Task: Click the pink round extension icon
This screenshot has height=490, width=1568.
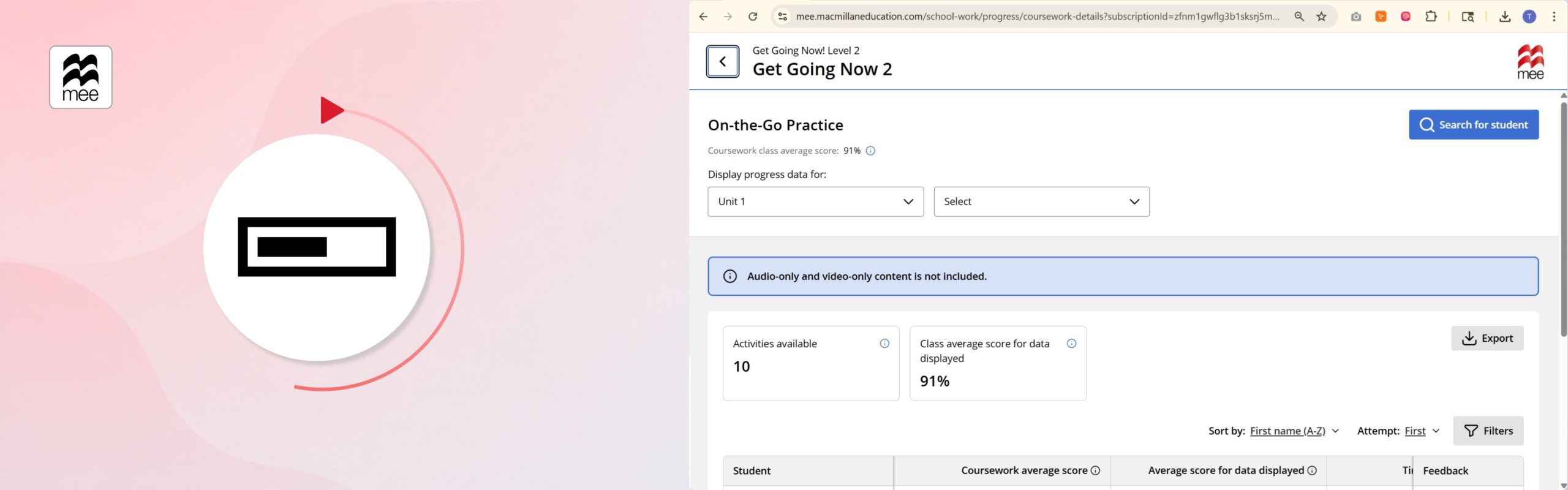Action: [x=1406, y=17]
